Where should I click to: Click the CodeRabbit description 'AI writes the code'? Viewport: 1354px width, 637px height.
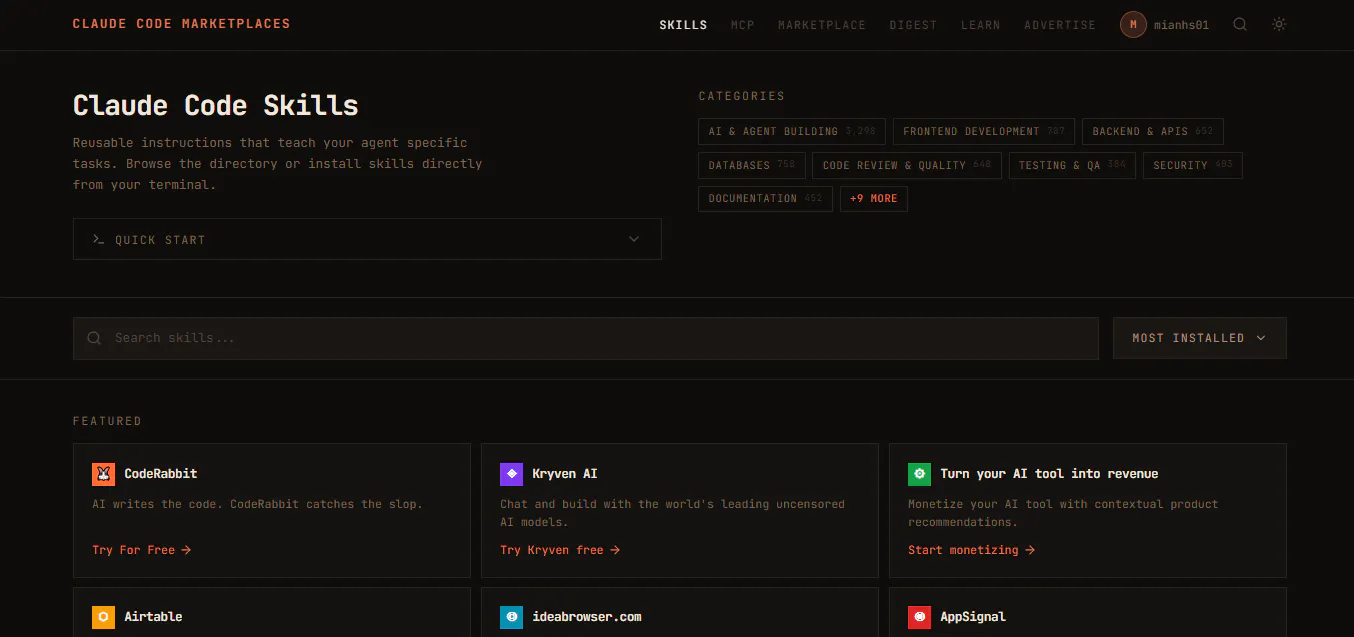[257, 504]
